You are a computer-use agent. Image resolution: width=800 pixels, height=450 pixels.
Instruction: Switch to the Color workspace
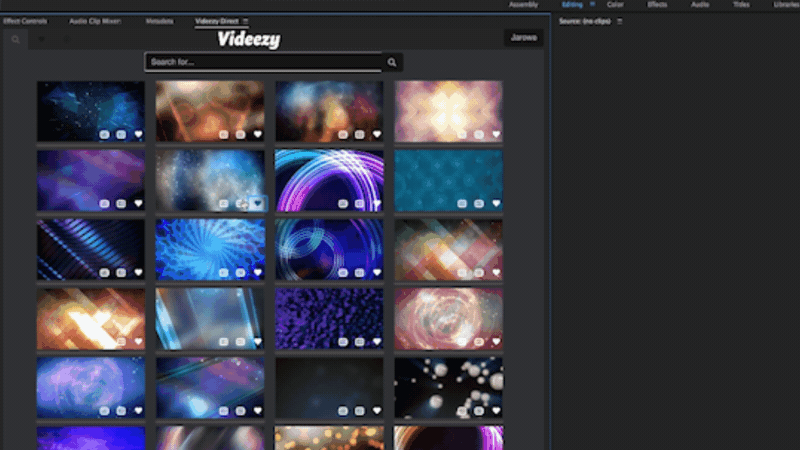614,5
